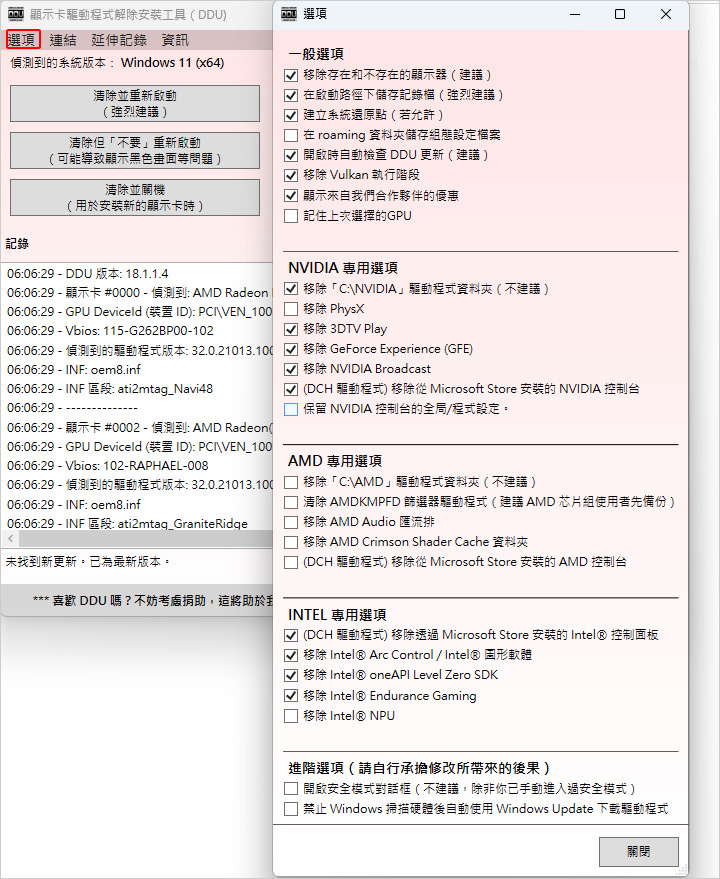The width and height of the screenshot is (720, 879).
Task: Disable 顯示來自我們合作夥伴的優惠
Action: [x=290, y=196]
